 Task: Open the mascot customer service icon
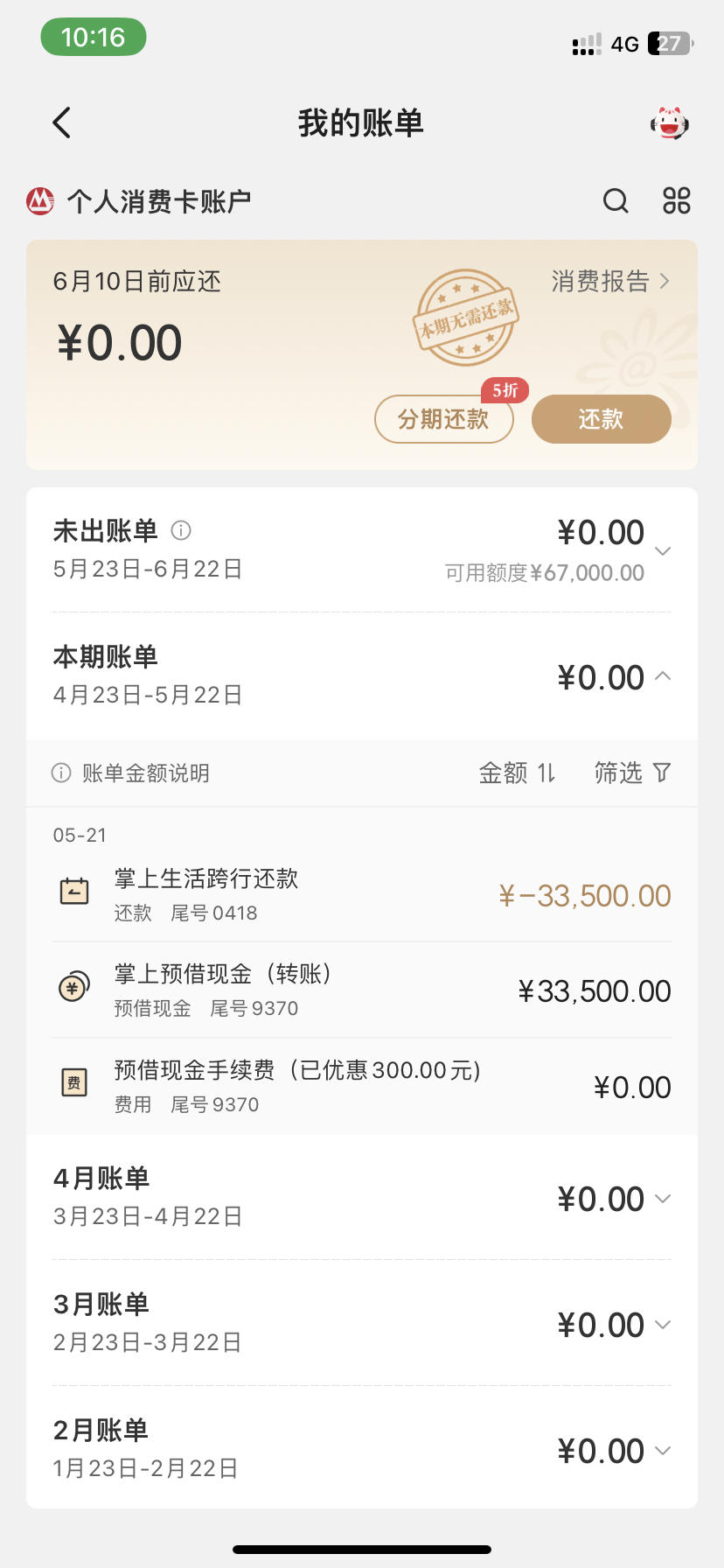point(669,123)
